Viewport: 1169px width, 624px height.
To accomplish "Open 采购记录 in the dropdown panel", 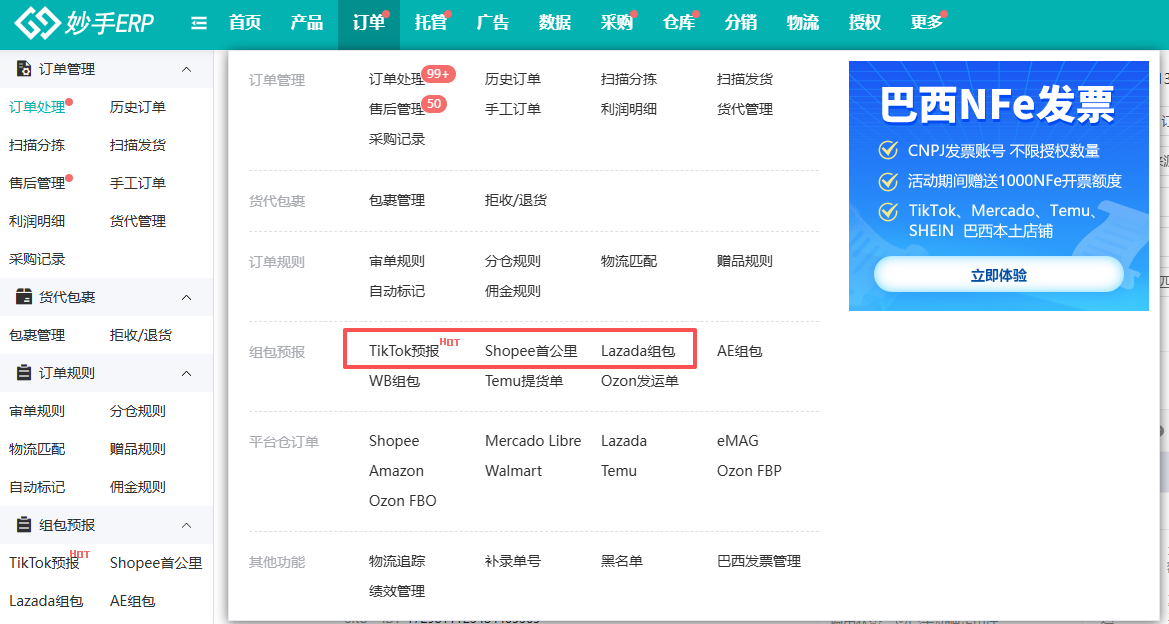I will tap(397, 139).
